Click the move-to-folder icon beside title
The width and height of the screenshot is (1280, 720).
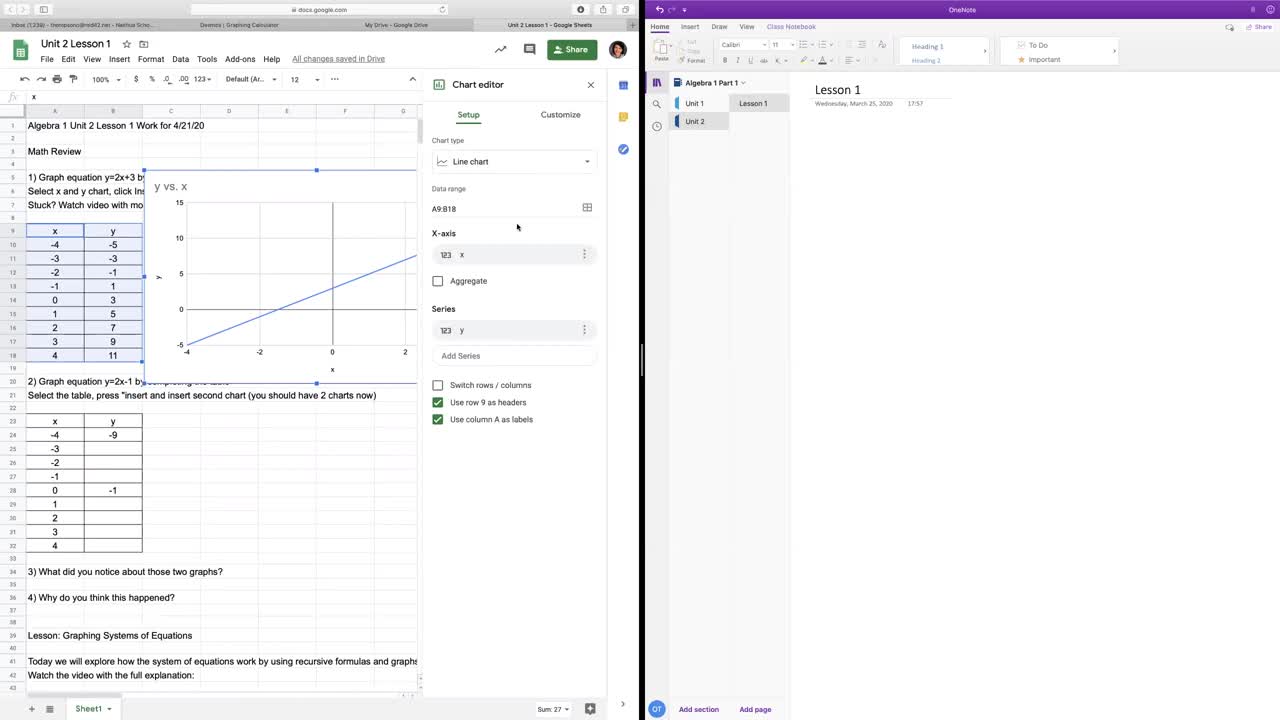[144, 44]
